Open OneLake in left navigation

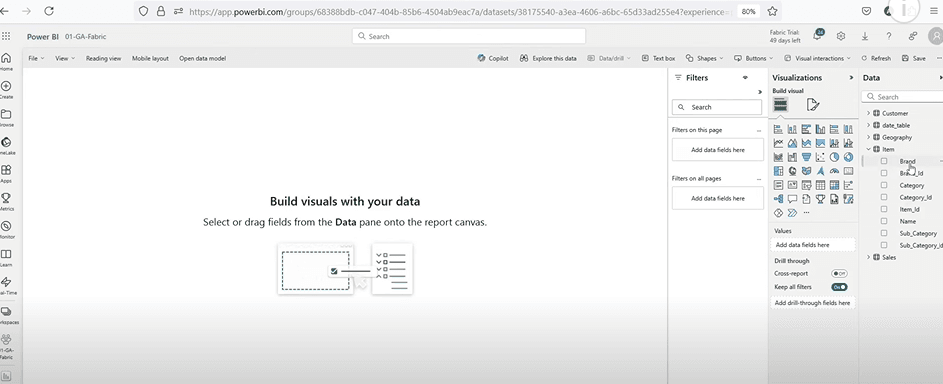(x=6, y=145)
